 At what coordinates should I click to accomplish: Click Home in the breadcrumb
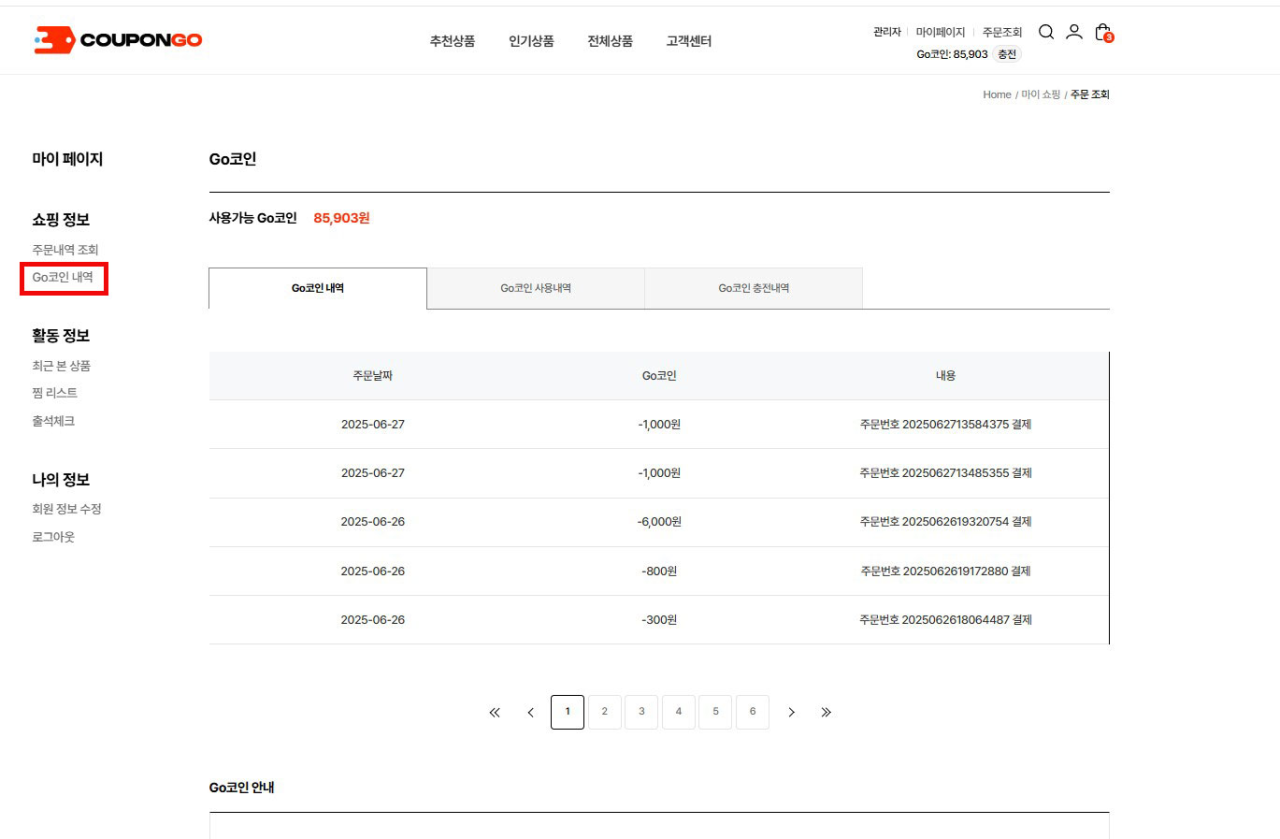click(x=996, y=95)
